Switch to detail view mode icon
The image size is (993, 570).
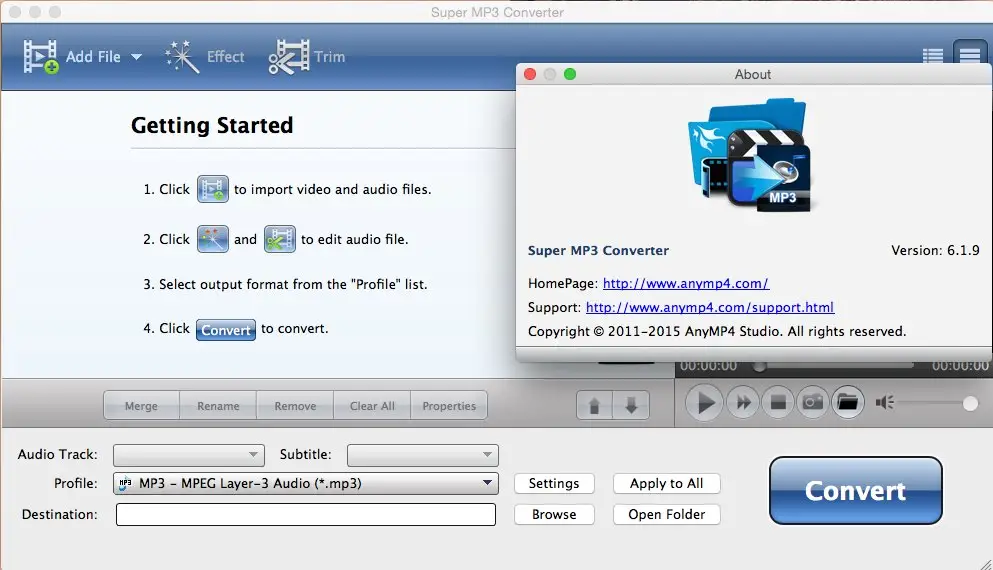[x=970, y=55]
